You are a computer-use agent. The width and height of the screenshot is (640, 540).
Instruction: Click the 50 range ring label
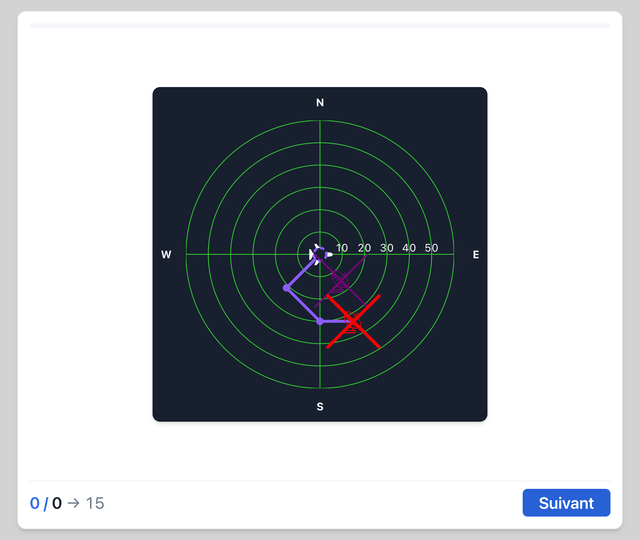tap(431, 248)
